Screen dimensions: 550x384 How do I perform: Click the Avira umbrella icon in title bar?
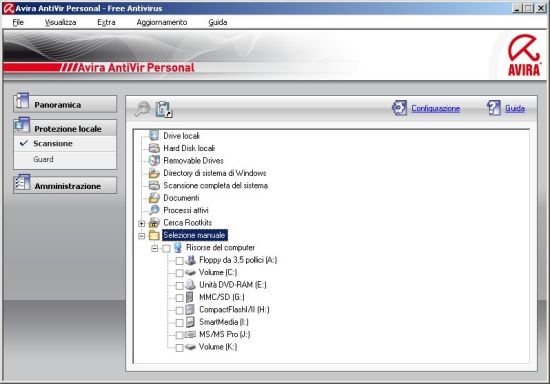(8, 8)
